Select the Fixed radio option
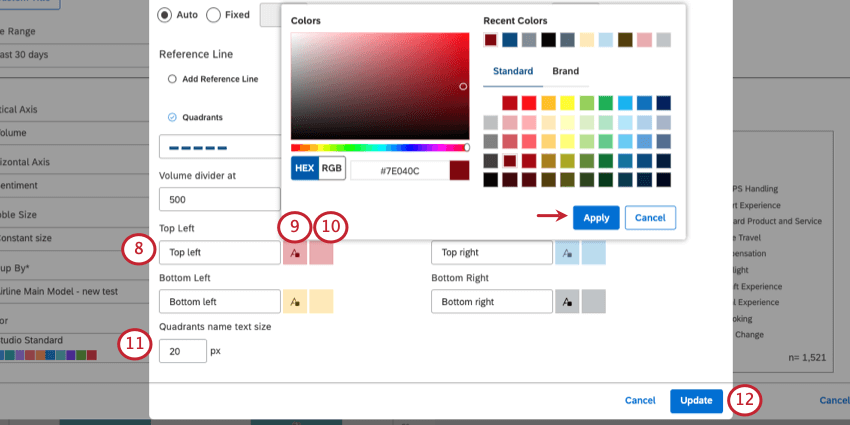Viewport: 850px width, 425px height. [x=214, y=15]
